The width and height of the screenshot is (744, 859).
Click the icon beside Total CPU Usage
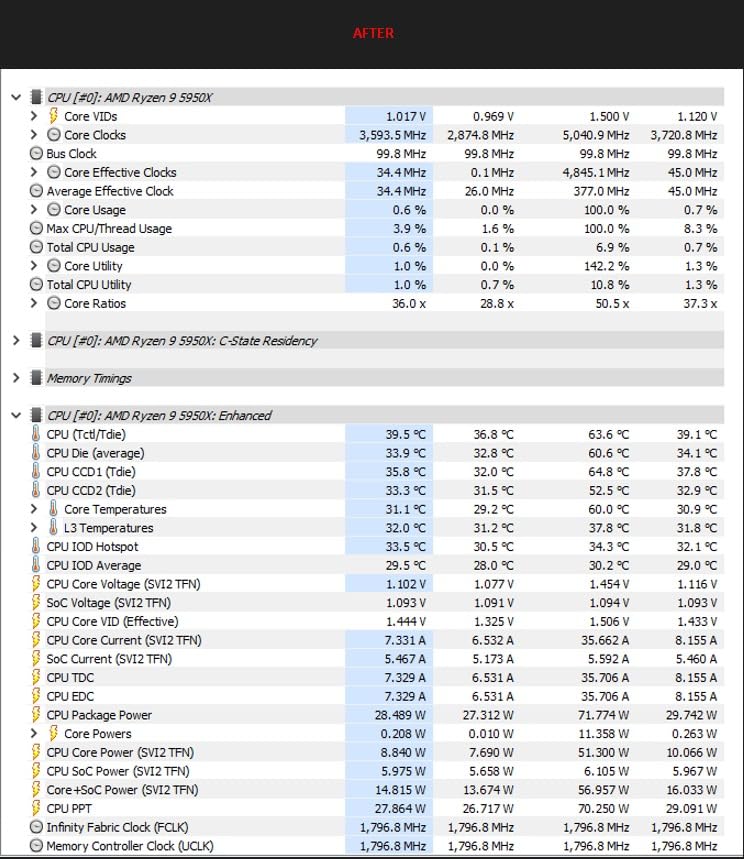36,247
